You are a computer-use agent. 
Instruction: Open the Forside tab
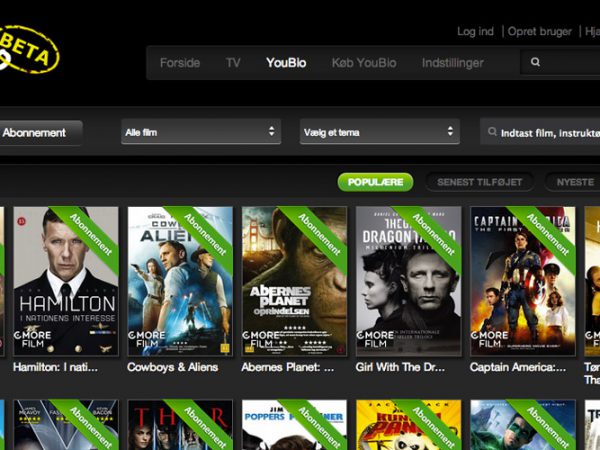[x=180, y=63]
